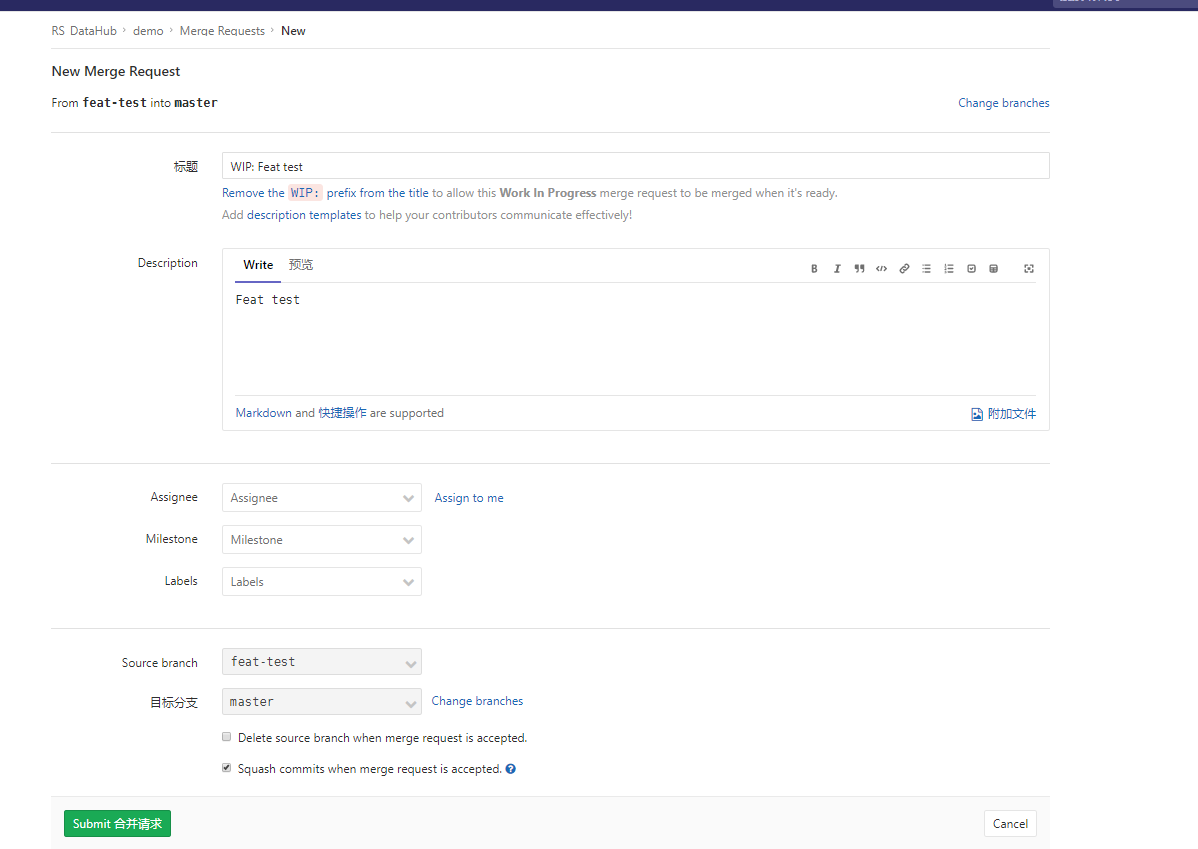Screen dimensions: 1198x849
Task: Add a link in description
Action: pos(904,268)
